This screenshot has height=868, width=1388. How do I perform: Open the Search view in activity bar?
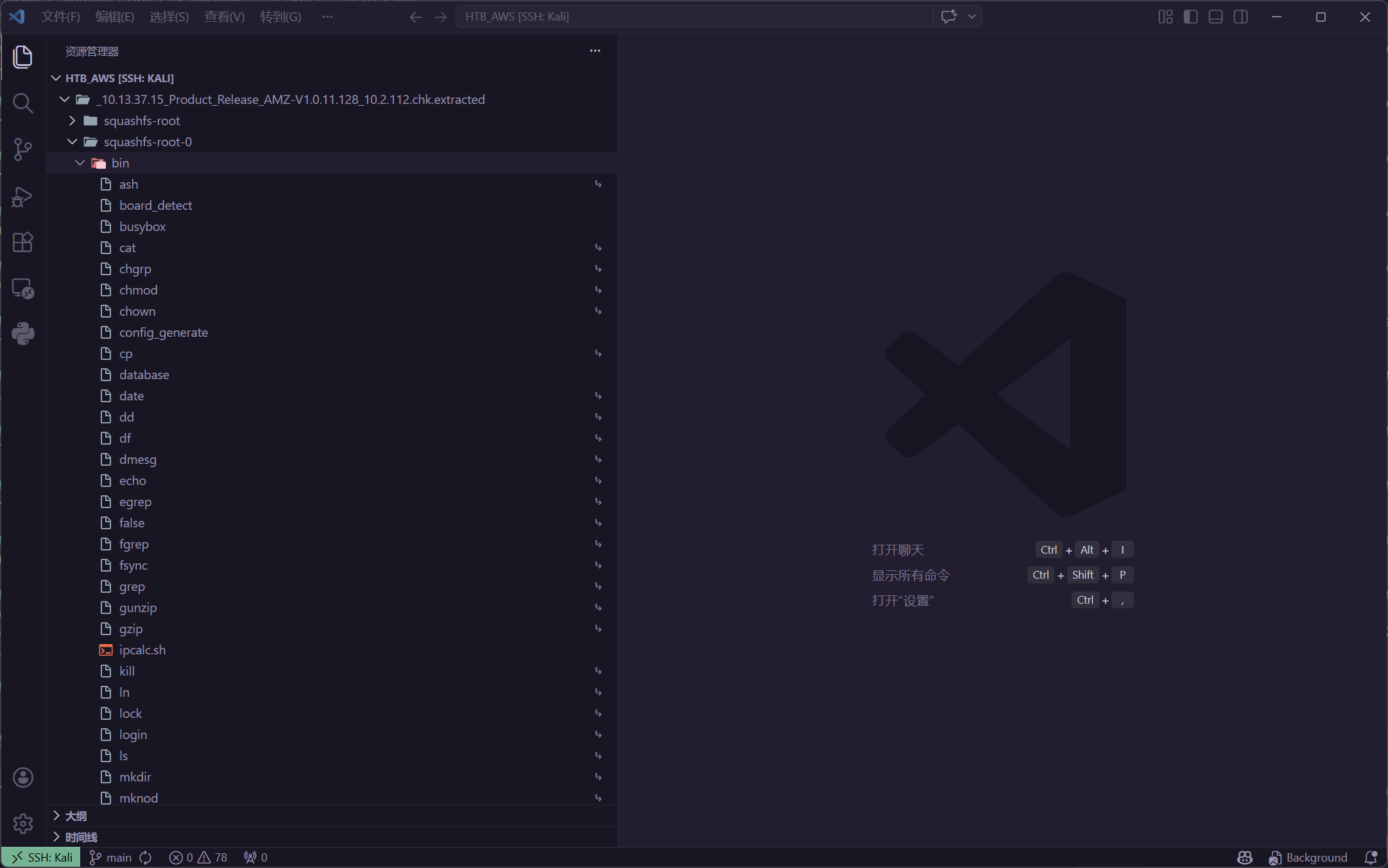click(23, 103)
